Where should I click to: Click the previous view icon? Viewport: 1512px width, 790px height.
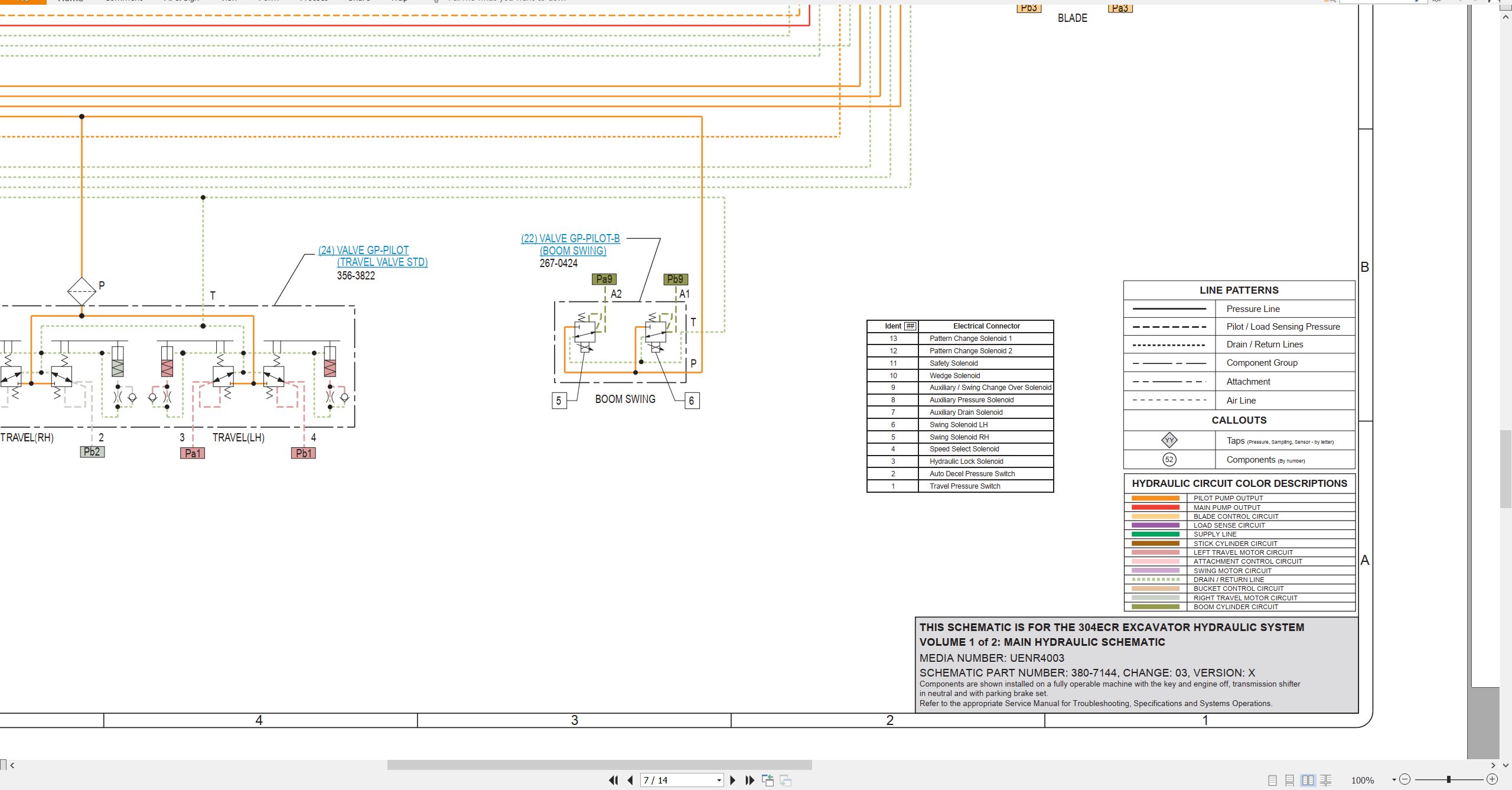pos(768,781)
